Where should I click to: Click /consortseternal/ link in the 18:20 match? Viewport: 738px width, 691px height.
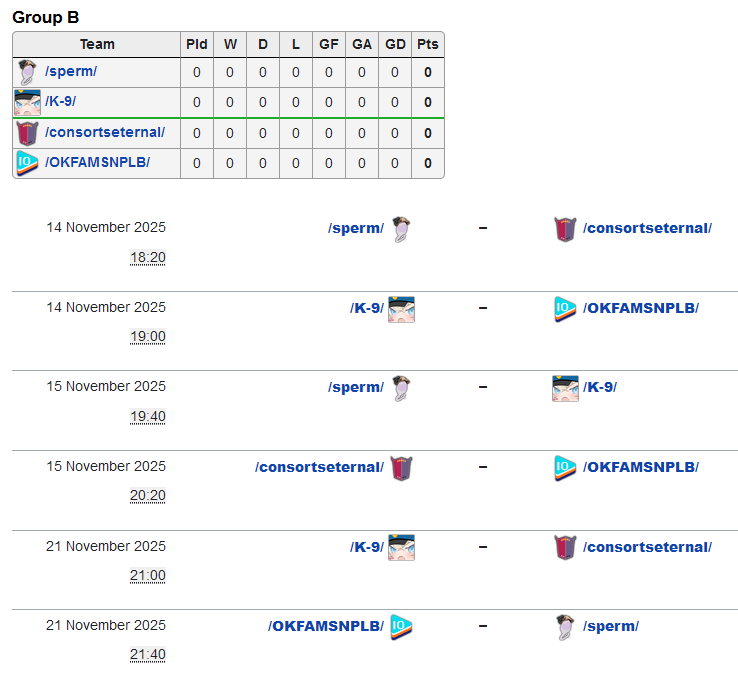[x=647, y=228]
